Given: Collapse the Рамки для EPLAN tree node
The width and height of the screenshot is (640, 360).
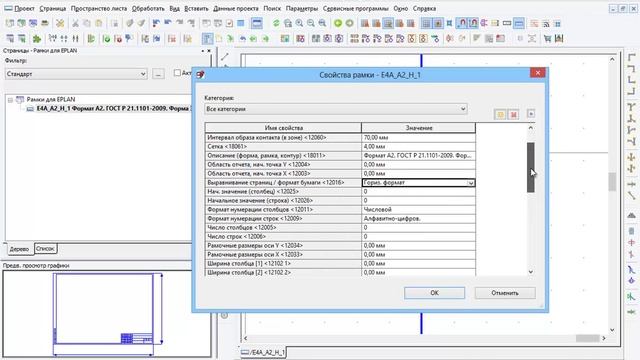Looking at the screenshot, I should click(10, 100).
